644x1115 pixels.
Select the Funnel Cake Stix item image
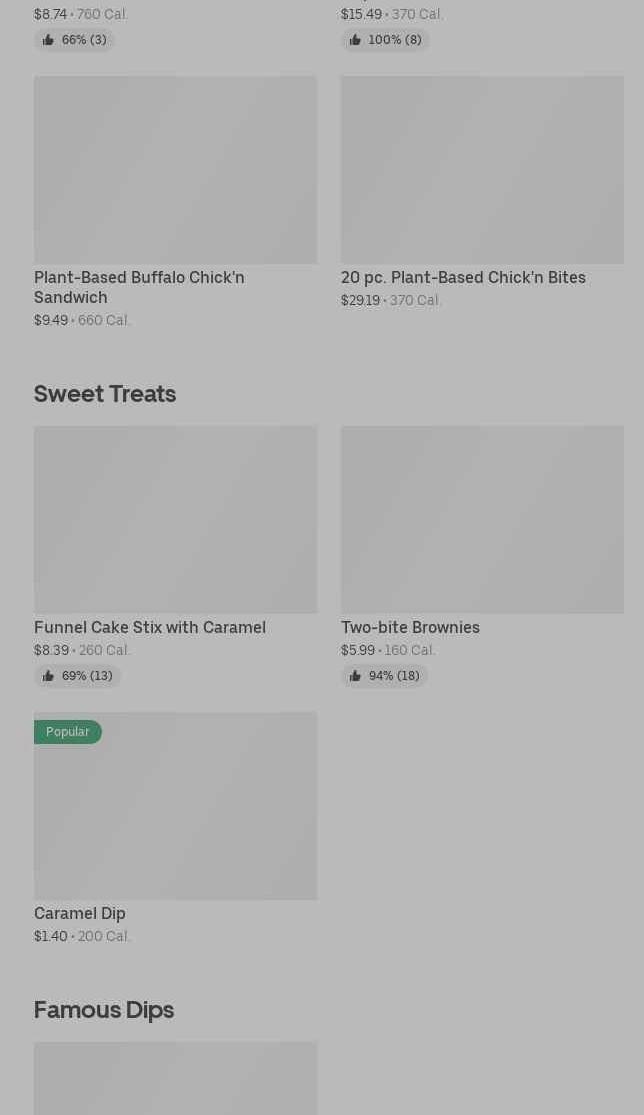(x=175, y=520)
